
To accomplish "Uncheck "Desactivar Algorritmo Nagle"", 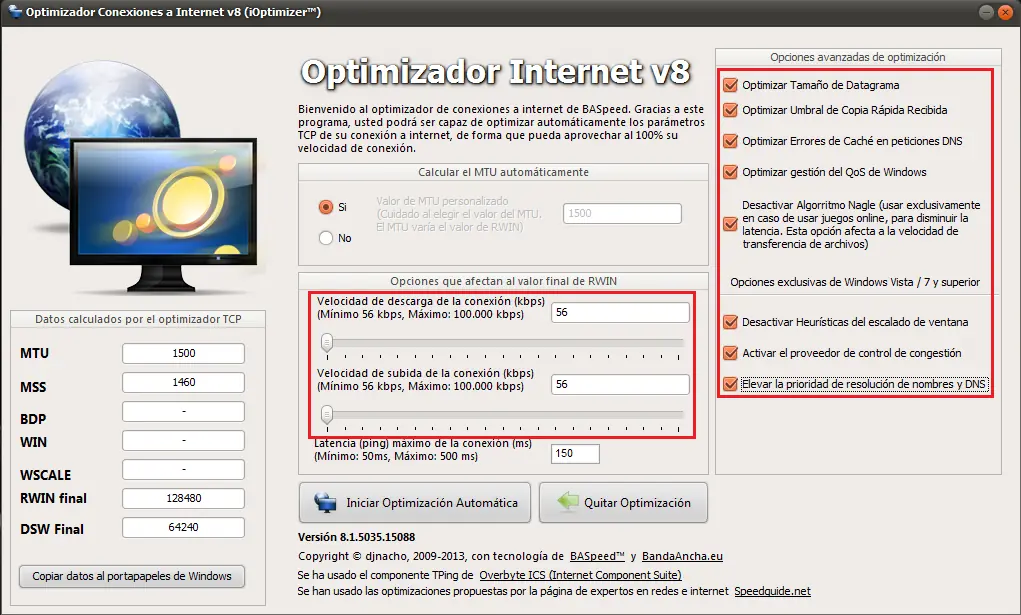I will (x=729, y=224).
